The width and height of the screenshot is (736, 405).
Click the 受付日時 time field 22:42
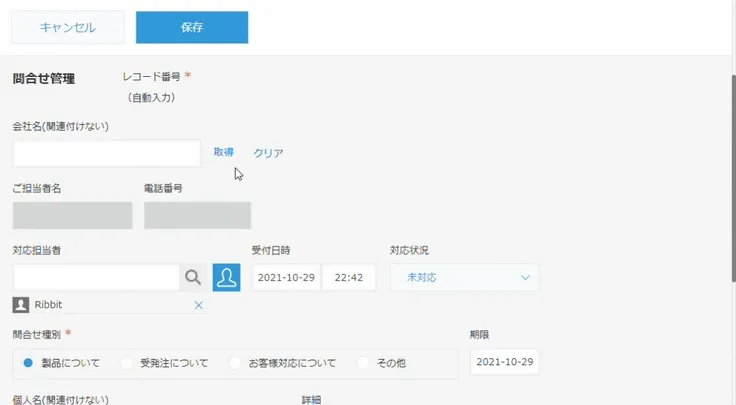tap(349, 277)
